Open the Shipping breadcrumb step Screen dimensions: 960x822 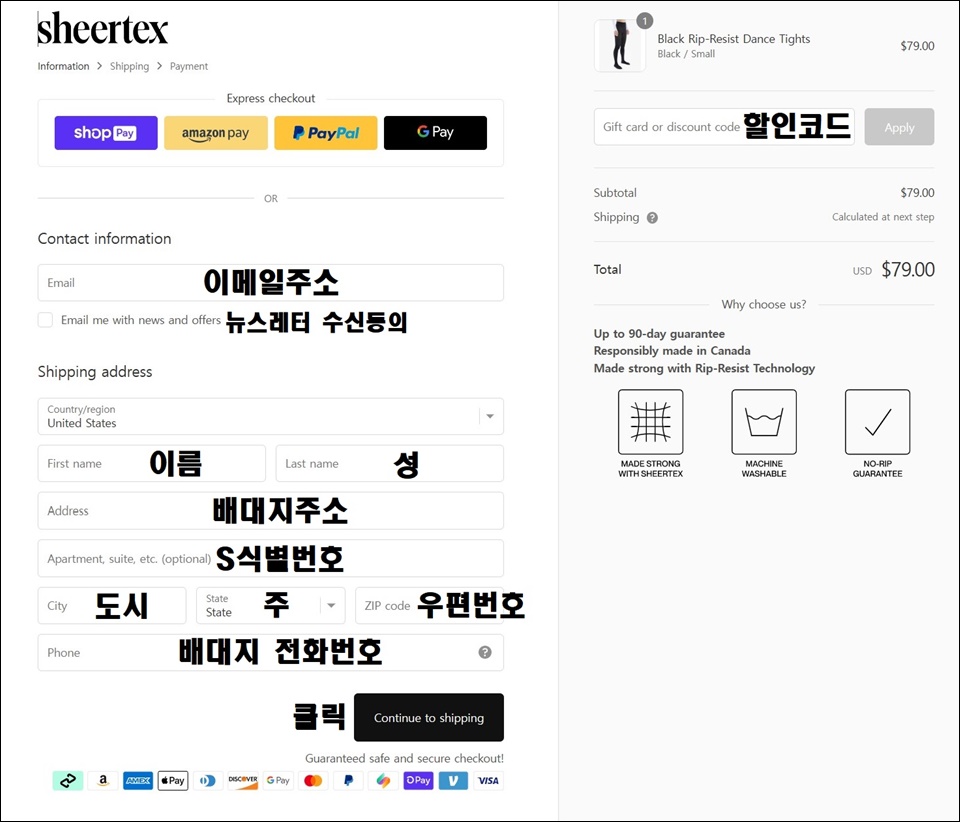129,66
